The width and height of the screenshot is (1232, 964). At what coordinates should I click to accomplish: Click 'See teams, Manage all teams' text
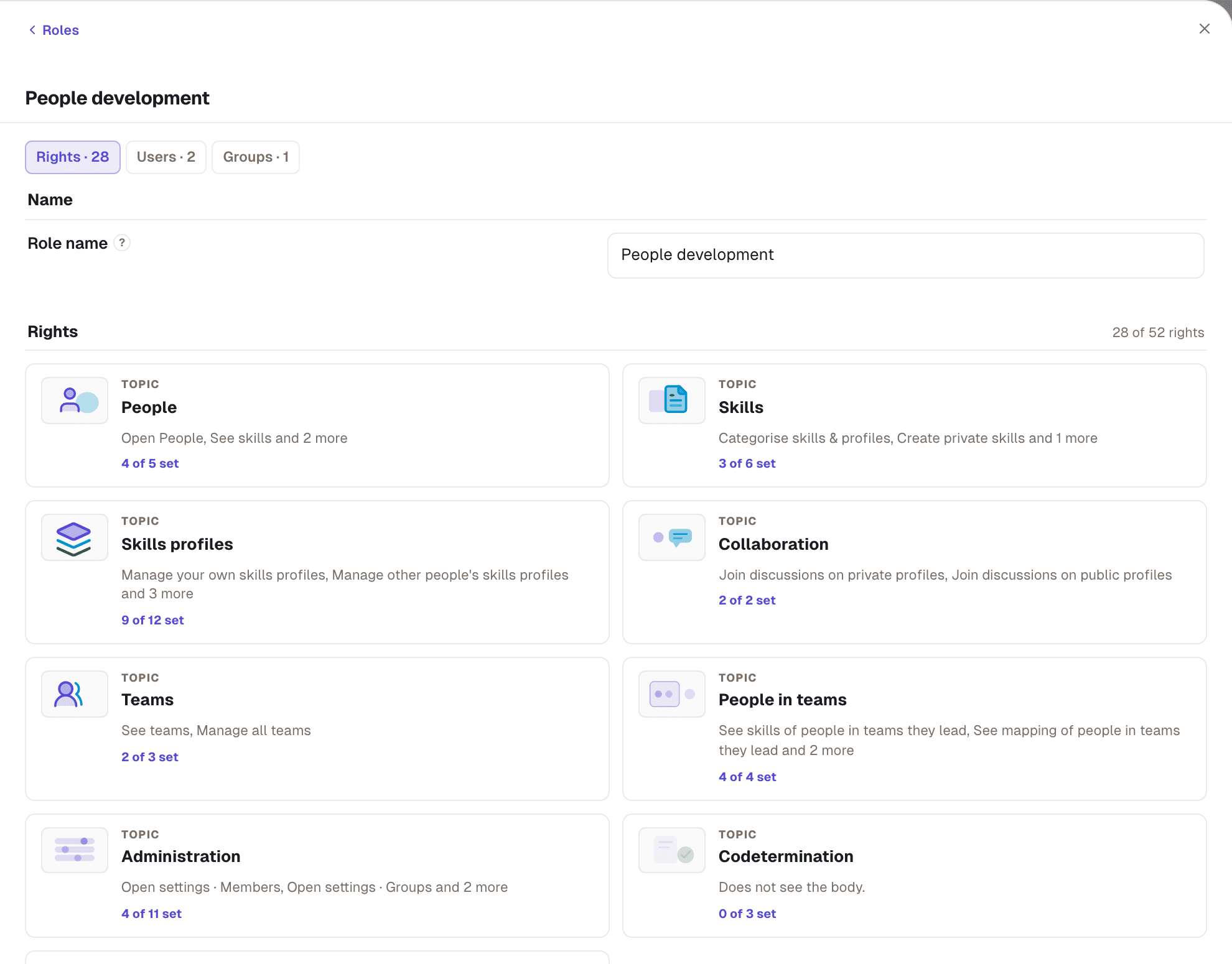coord(216,731)
